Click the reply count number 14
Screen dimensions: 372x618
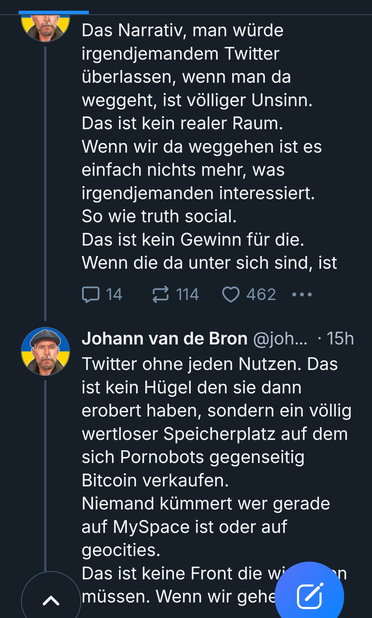click(x=114, y=295)
